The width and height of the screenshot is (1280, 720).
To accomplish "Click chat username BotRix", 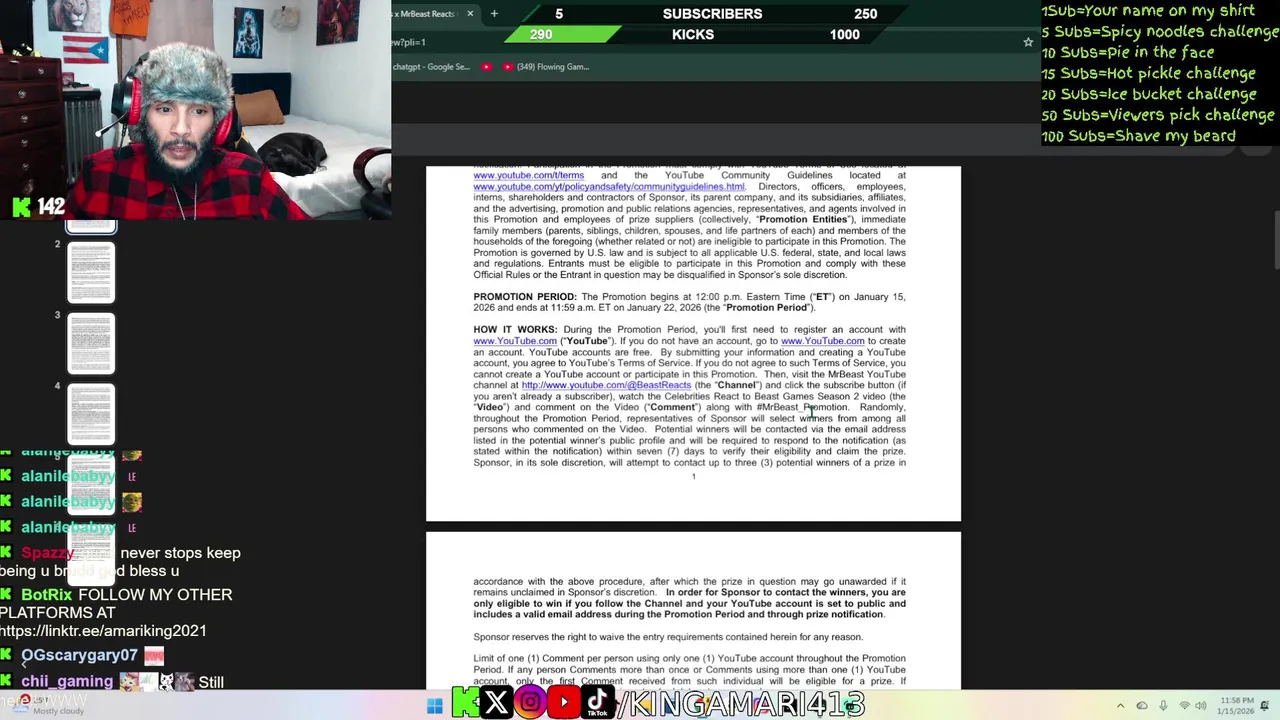I will [x=47, y=595].
